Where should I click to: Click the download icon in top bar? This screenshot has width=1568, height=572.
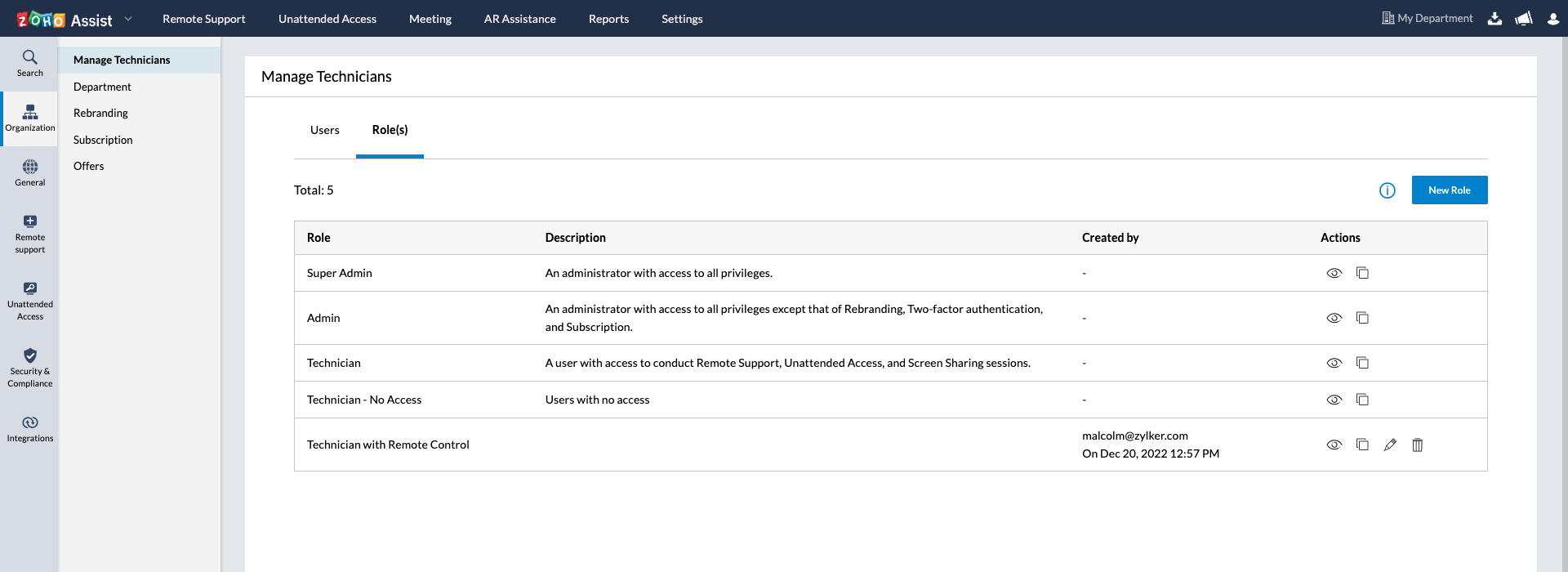pyautogui.click(x=1494, y=19)
